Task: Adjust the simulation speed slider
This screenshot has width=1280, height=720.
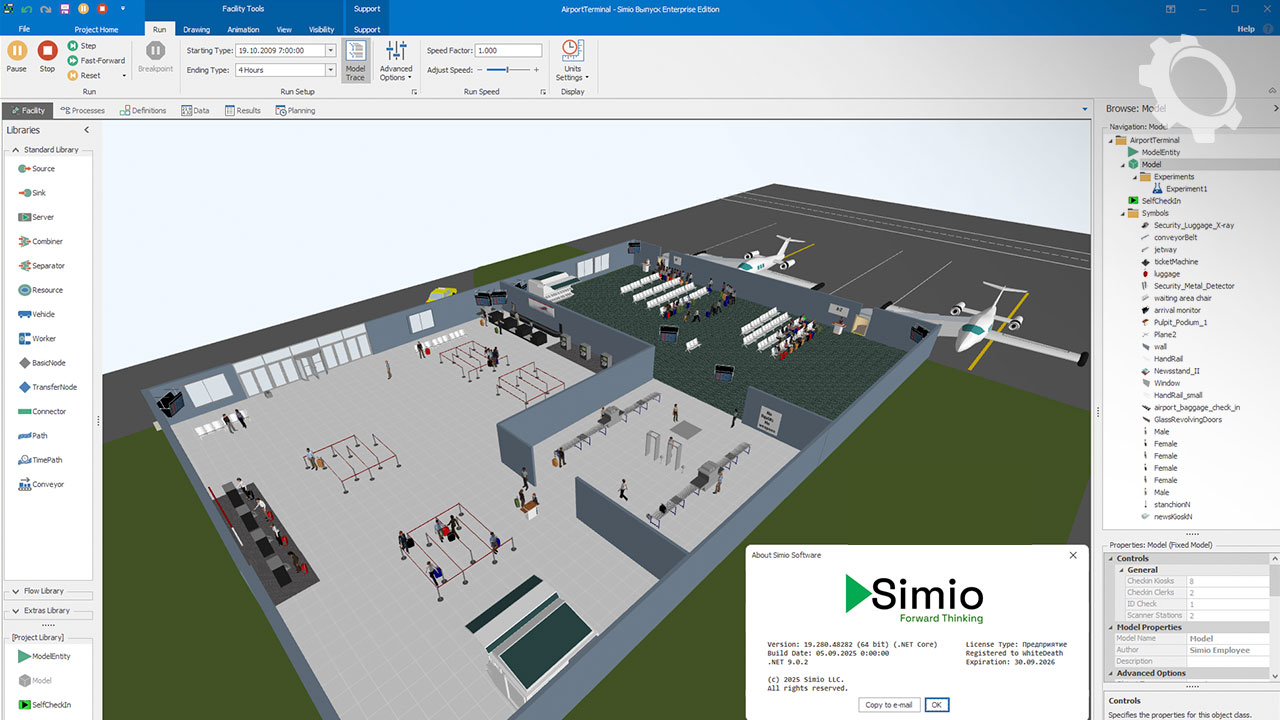Action: click(508, 70)
